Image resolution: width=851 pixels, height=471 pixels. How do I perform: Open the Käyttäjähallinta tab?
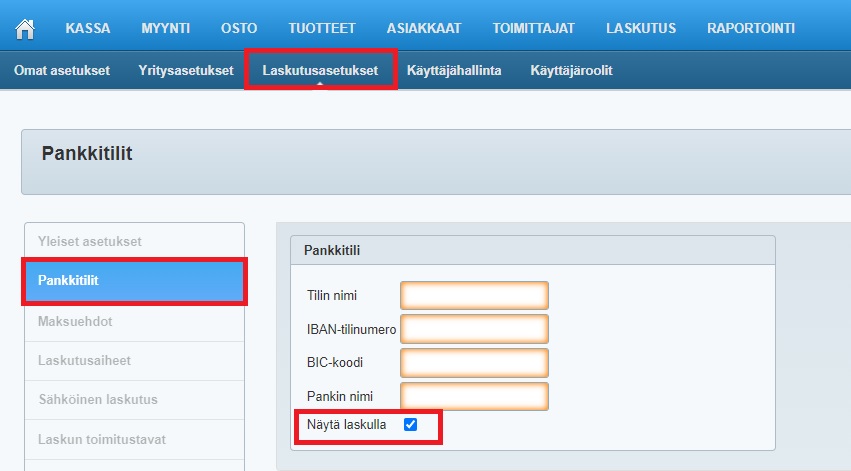pos(454,71)
